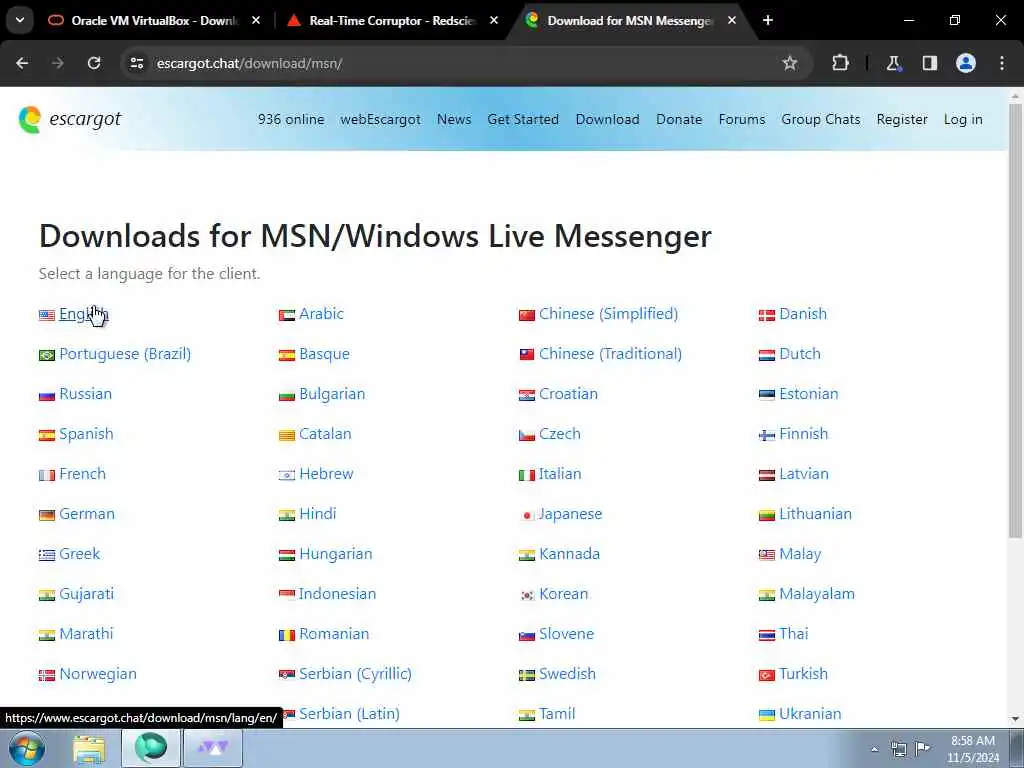
Task: Click the Spanish flag icon
Action: (47, 436)
